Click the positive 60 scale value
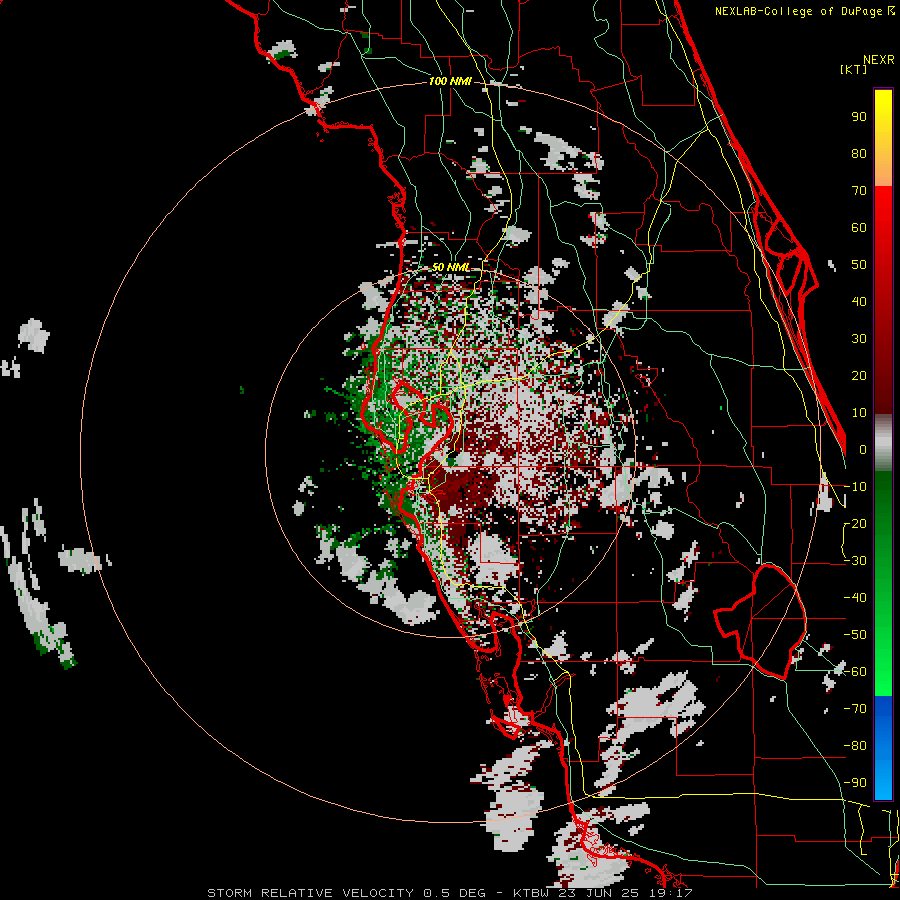The image size is (900, 900). [859, 228]
